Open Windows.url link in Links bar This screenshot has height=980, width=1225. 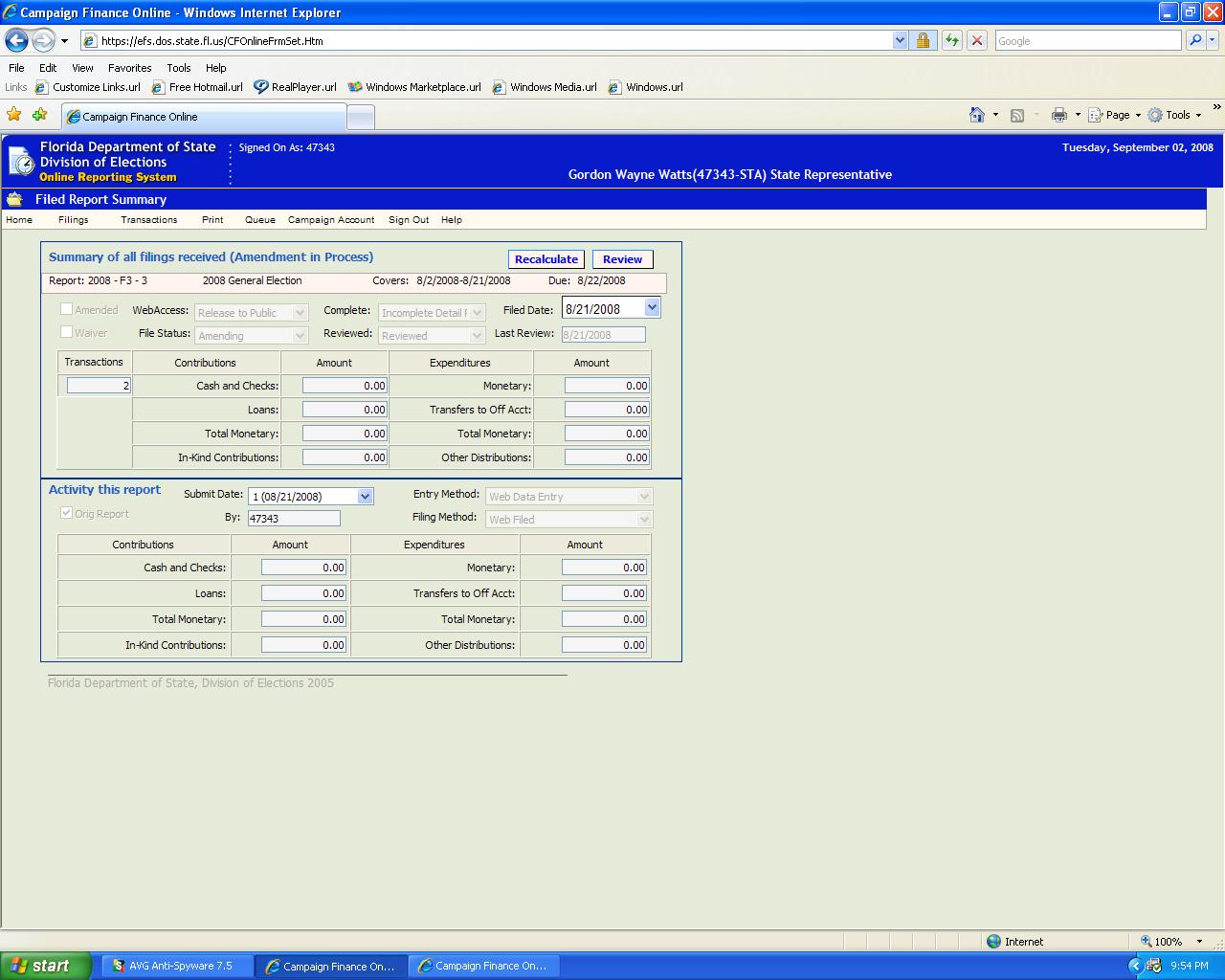pos(645,87)
